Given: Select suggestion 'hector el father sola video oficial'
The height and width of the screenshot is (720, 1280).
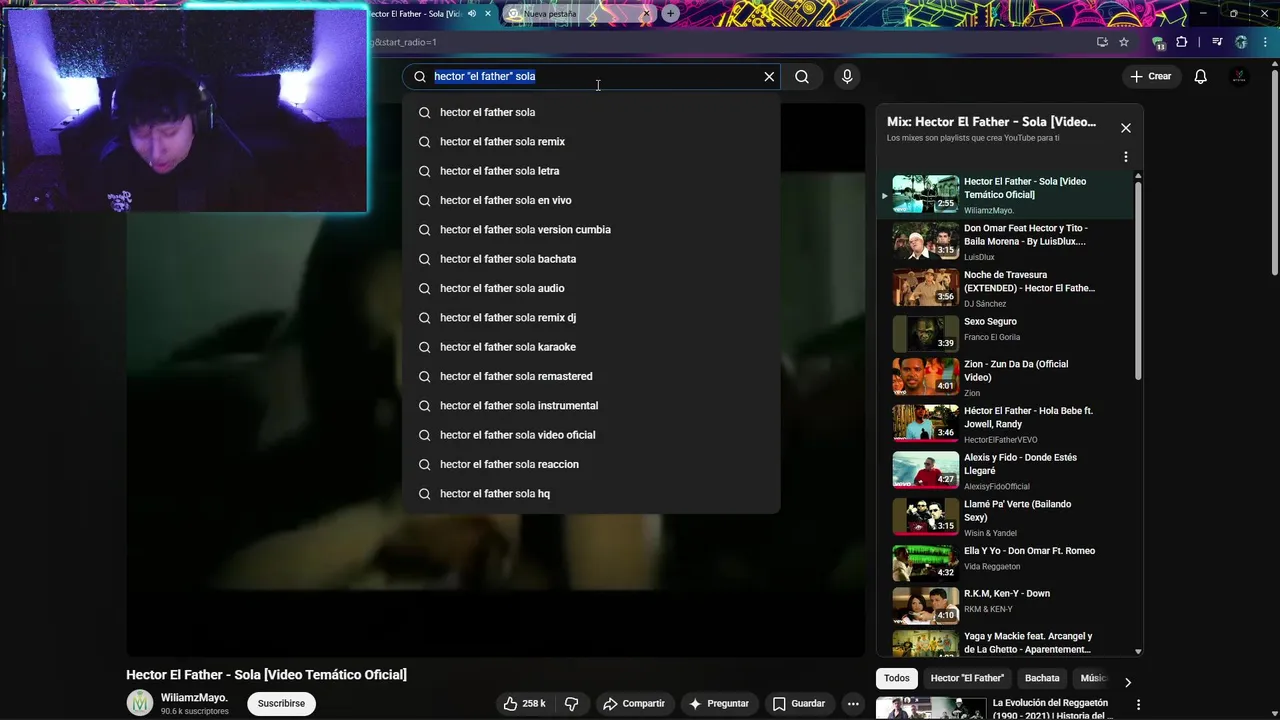Looking at the screenshot, I should tap(591, 435).
